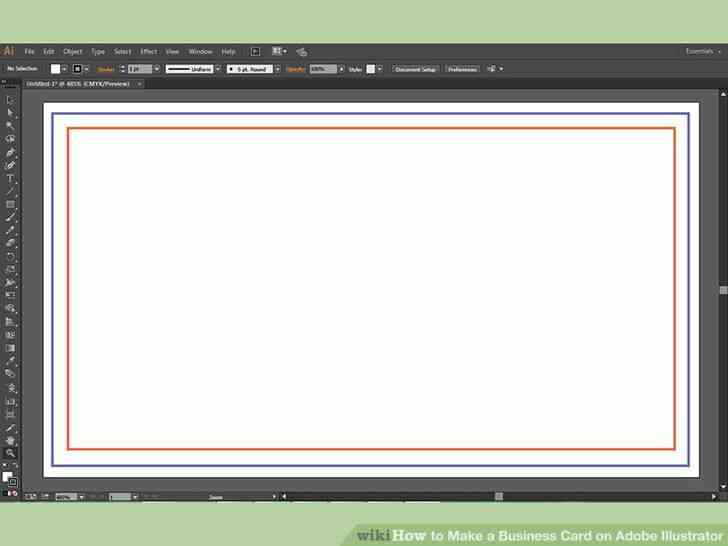This screenshot has width=728, height=546.
Task: Click the toolbox fill color box
Action: (6, 477)
